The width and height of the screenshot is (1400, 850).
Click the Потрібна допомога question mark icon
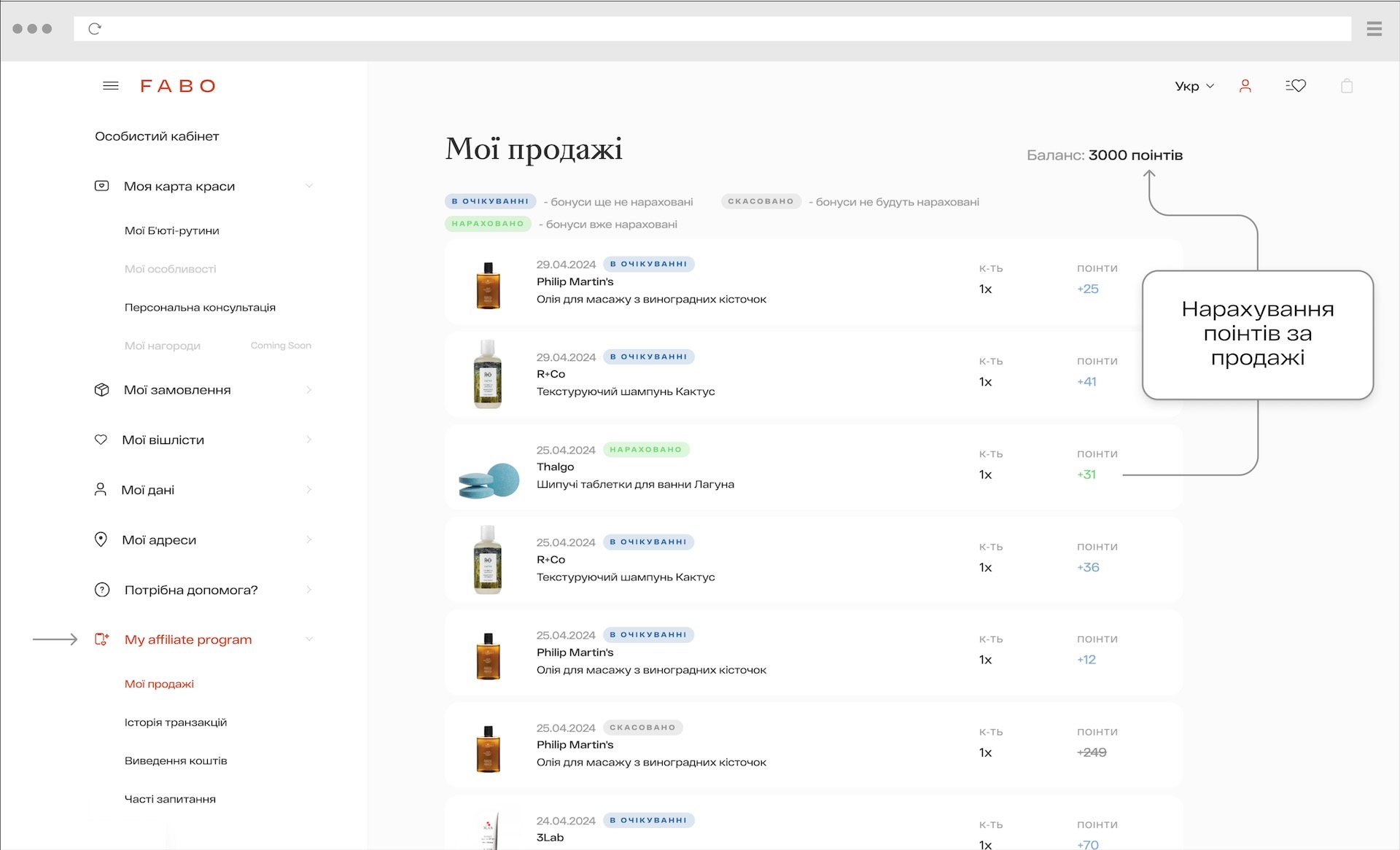click(x=102, y=590)
